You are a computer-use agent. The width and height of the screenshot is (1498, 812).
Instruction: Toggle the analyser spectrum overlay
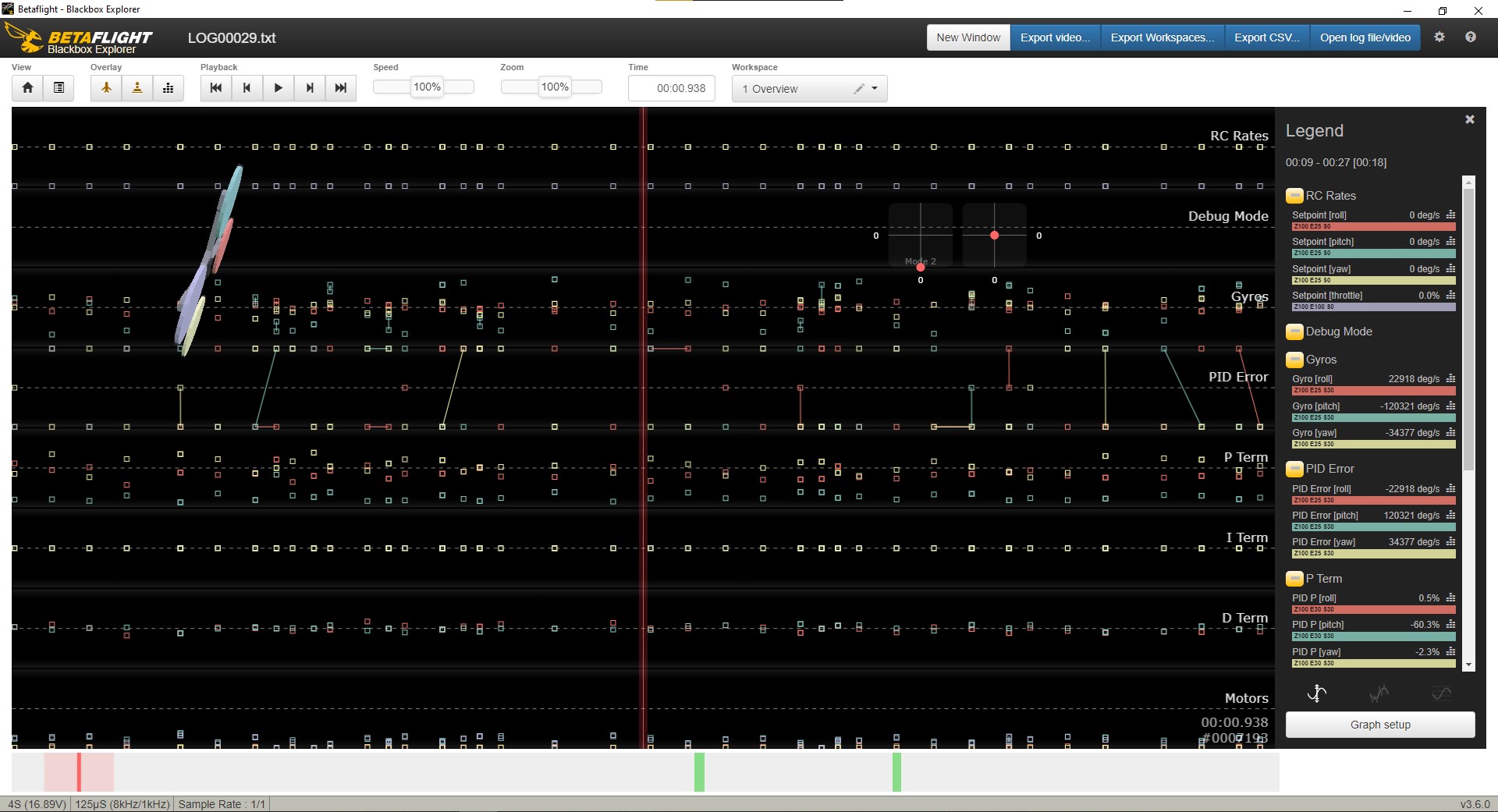[x=169, y=88]
